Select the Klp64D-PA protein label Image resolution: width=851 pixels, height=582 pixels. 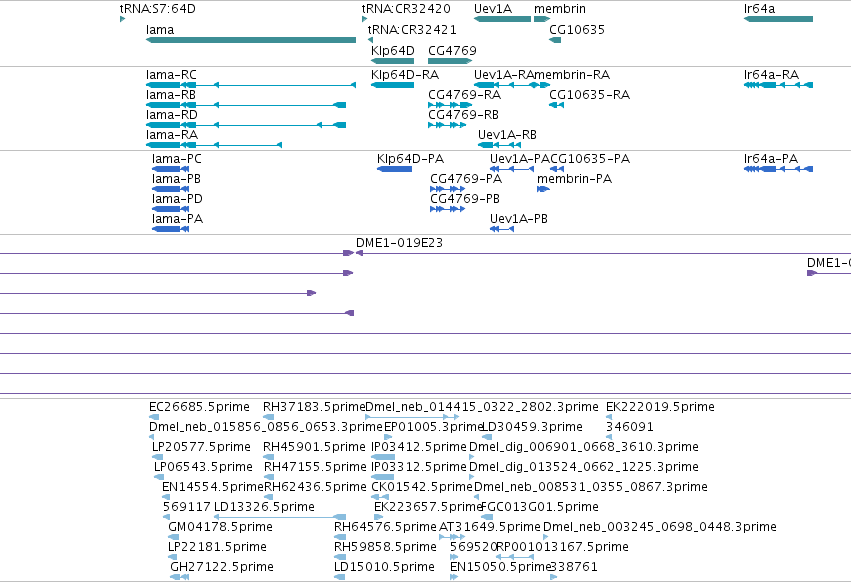410,159
